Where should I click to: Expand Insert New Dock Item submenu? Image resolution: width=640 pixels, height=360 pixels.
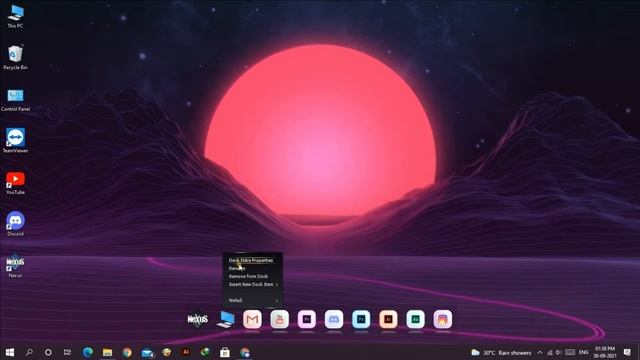(x=253, y=284)
